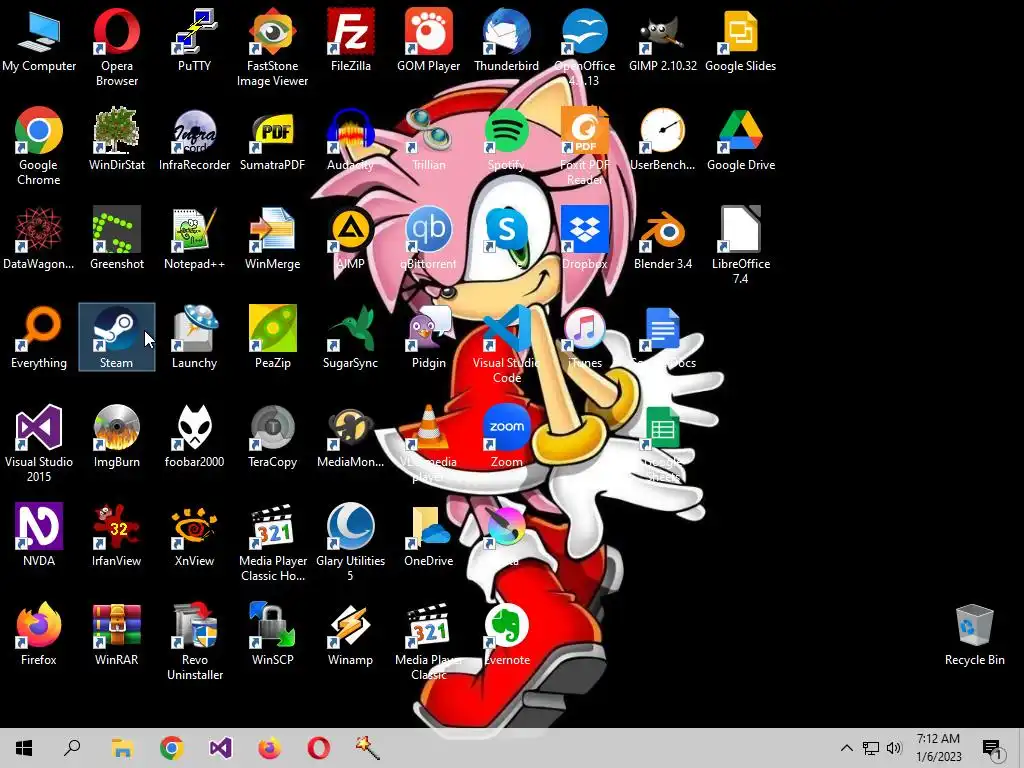
Task: Show hidden system tray icons
Action: [x=846, y=748]
